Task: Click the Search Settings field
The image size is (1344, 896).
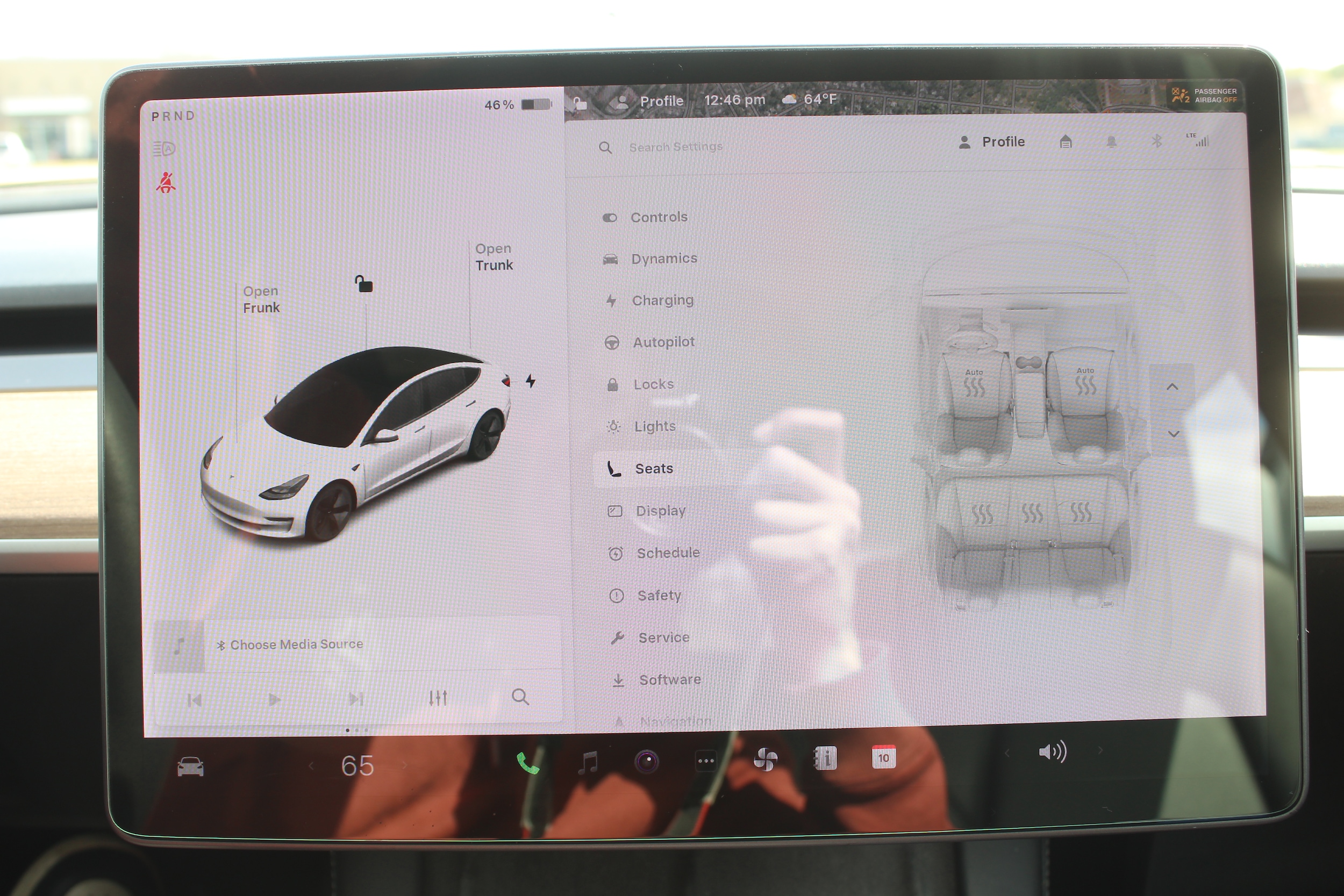Action: (675, 147)
